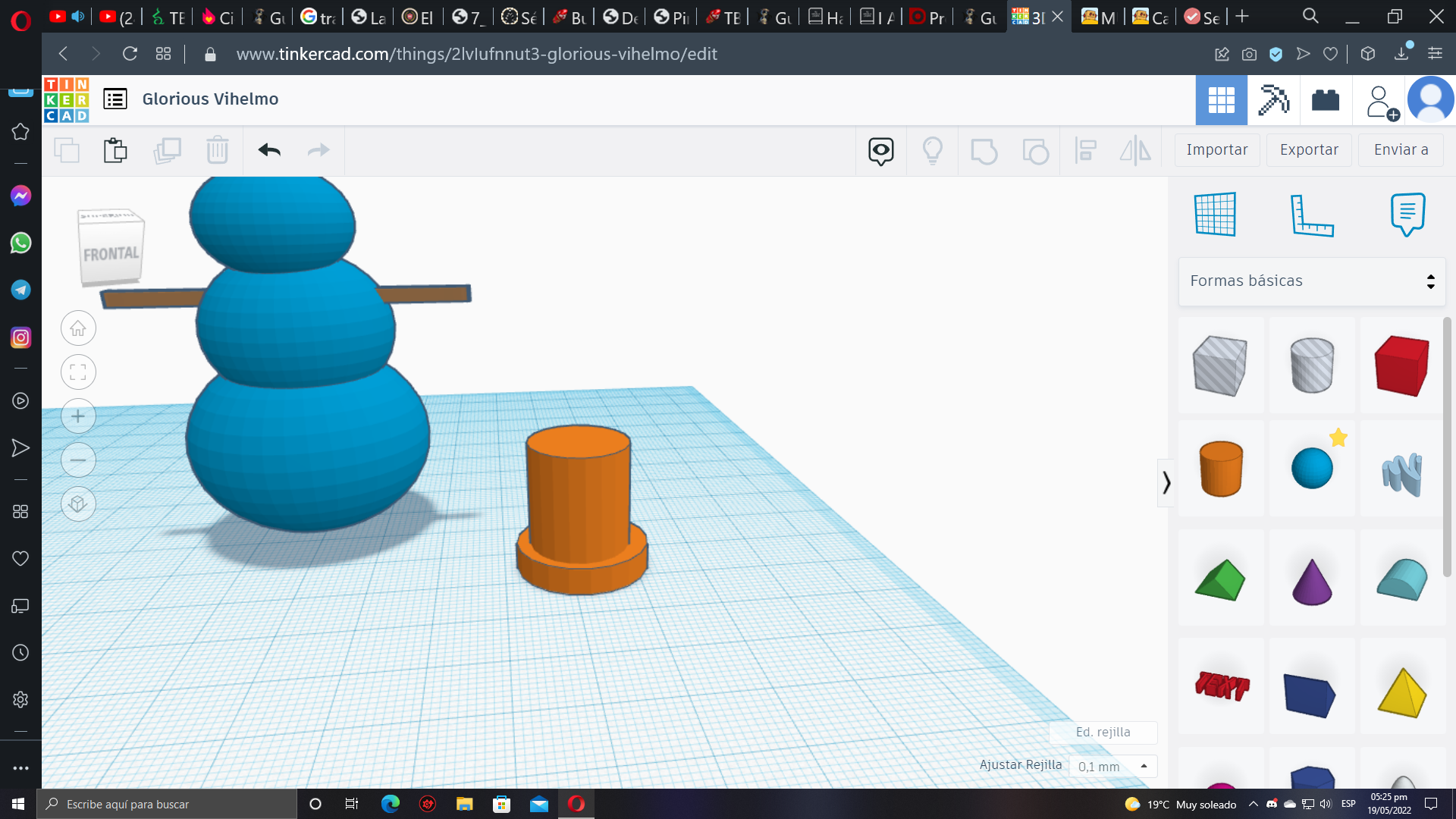The image size is (1456, 819).
Task: Click the Exportar button
Action: [x=1309, y=150]
